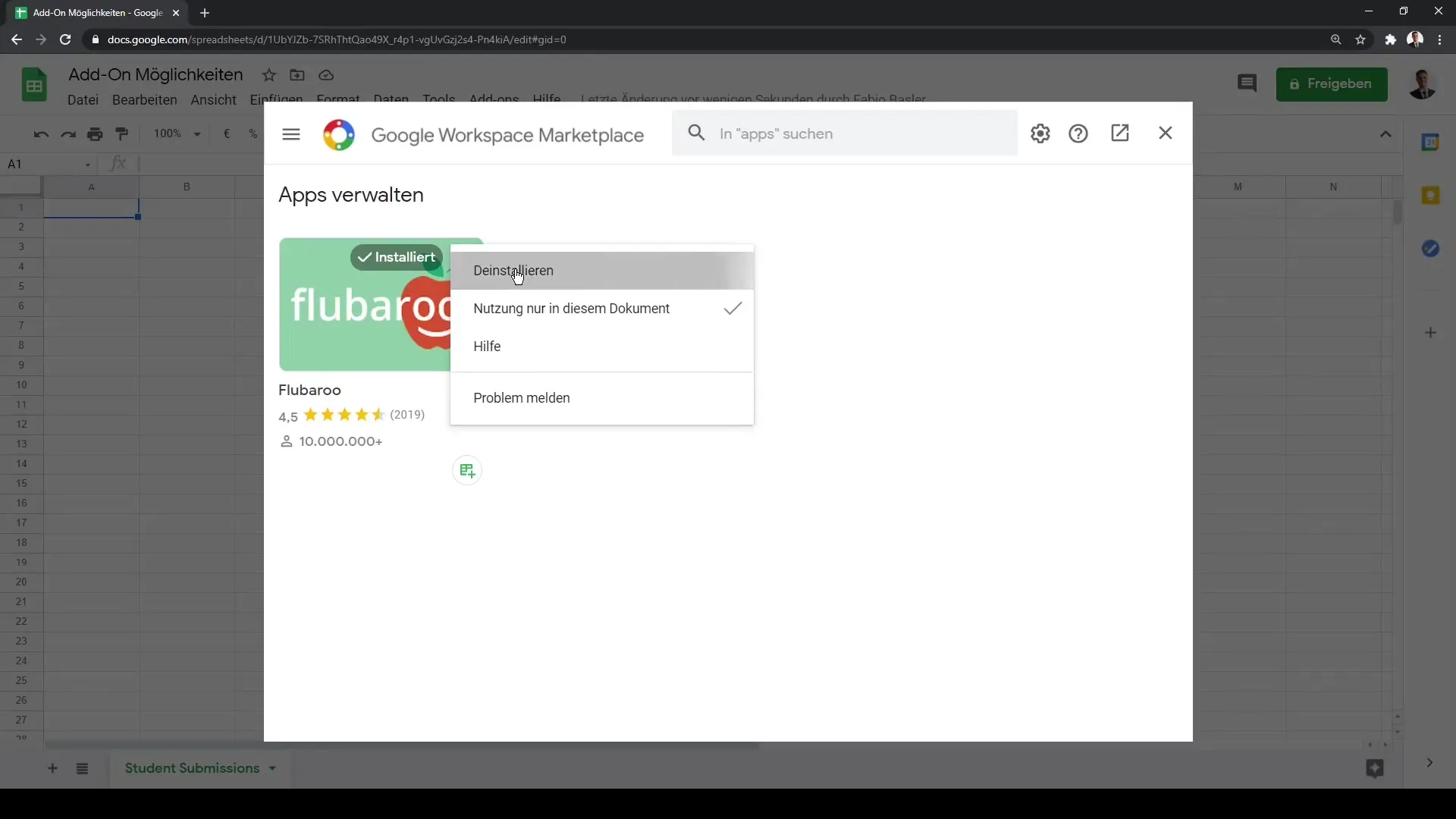The image size is (1456, 819).
Task: Select row 5 header
Action: pyautogui.click(x=21, y=287)
